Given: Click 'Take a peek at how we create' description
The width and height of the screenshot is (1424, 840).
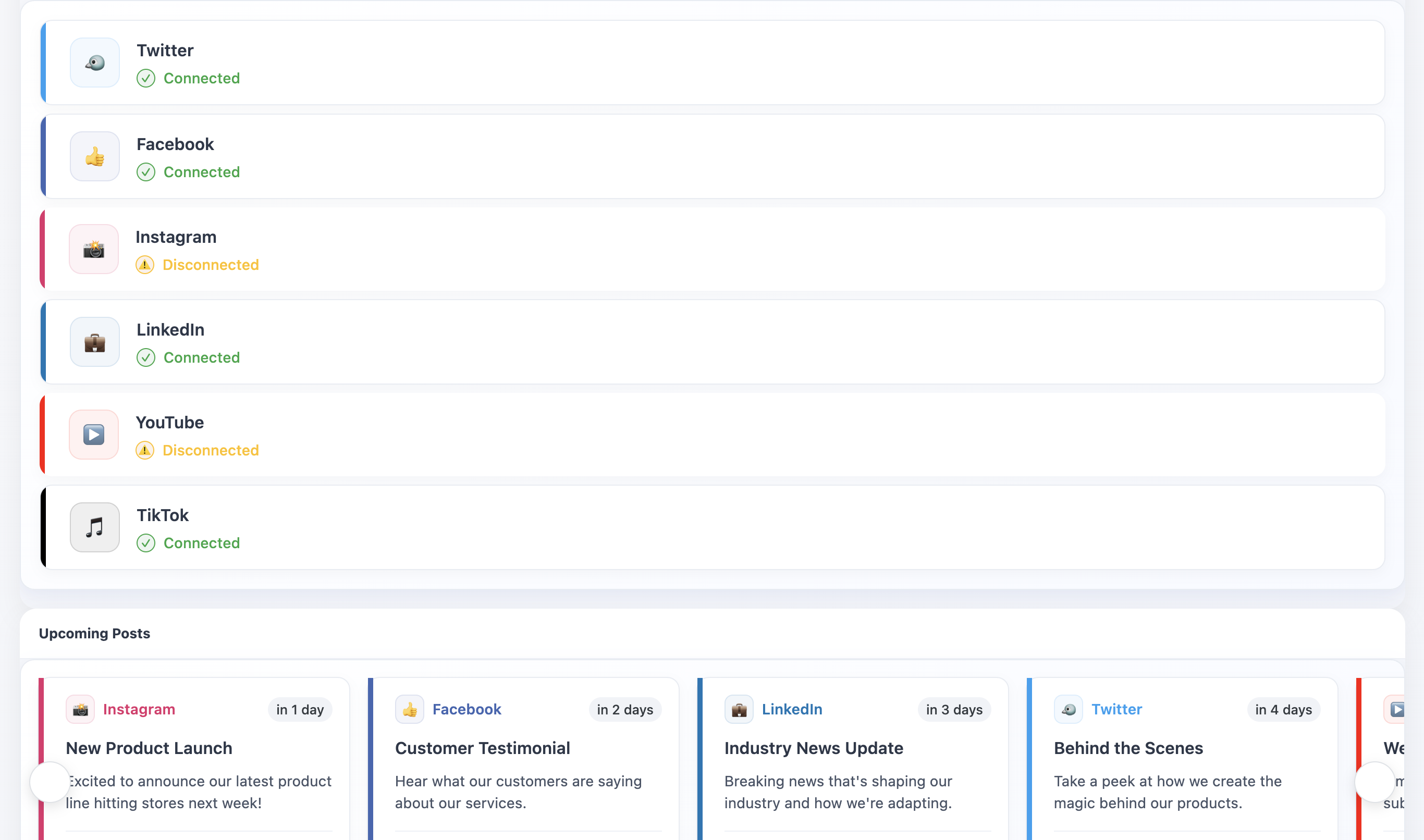Looking at the screenshot, I should pyautogui.click(x=1168, y=793).
